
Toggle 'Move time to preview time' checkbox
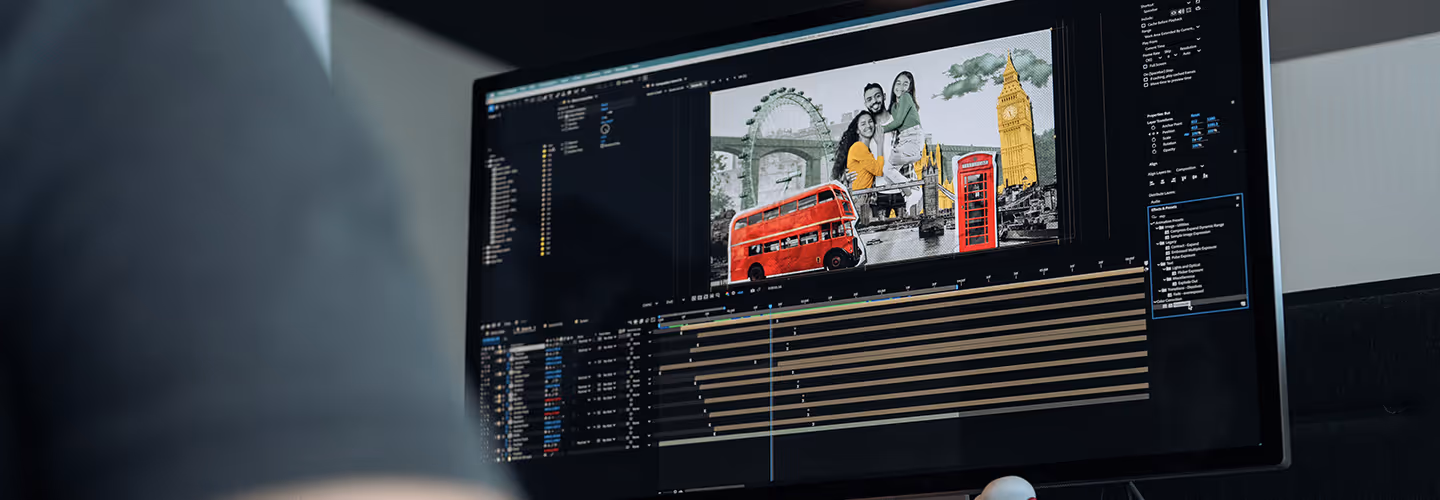coord(1146,85)
